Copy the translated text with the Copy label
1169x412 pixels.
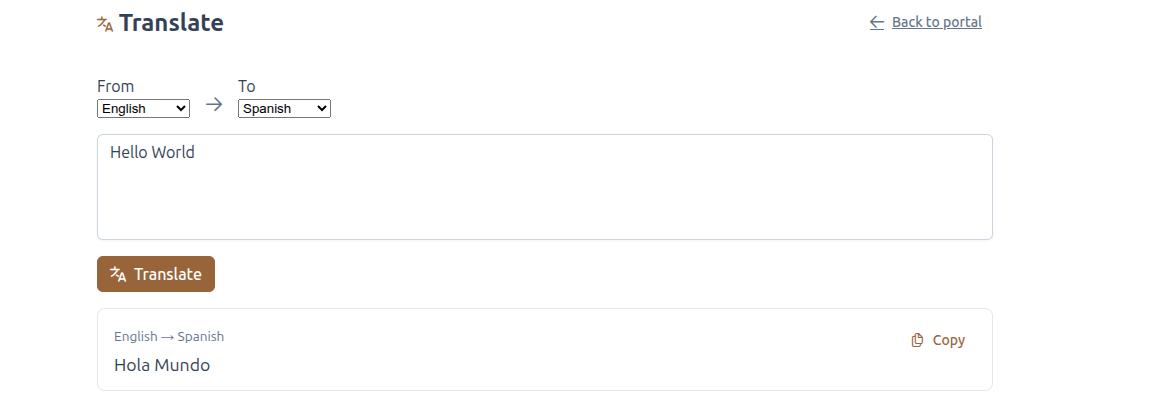(x=948, y=340)
